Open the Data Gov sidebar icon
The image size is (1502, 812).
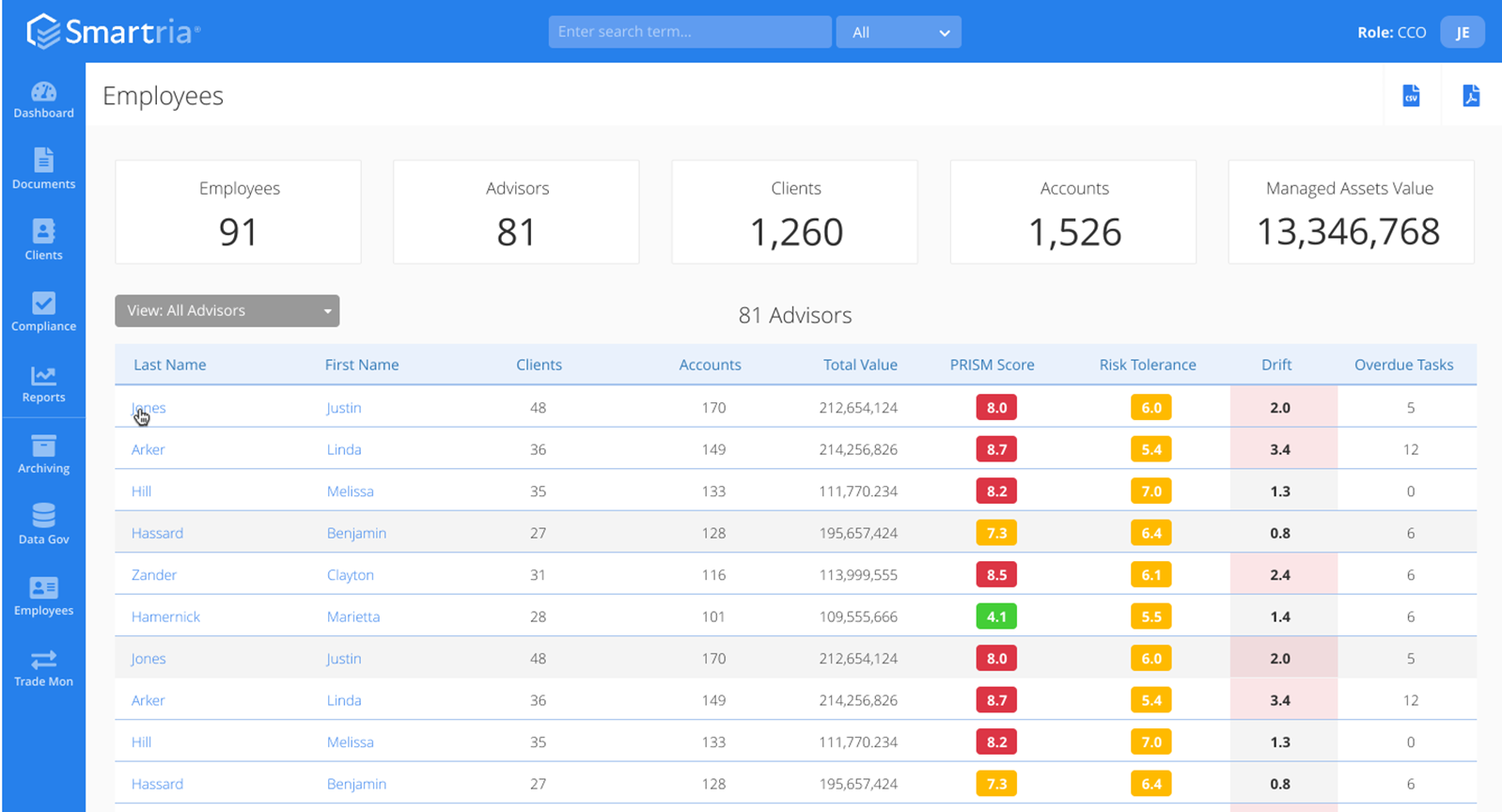coord(43,524)
